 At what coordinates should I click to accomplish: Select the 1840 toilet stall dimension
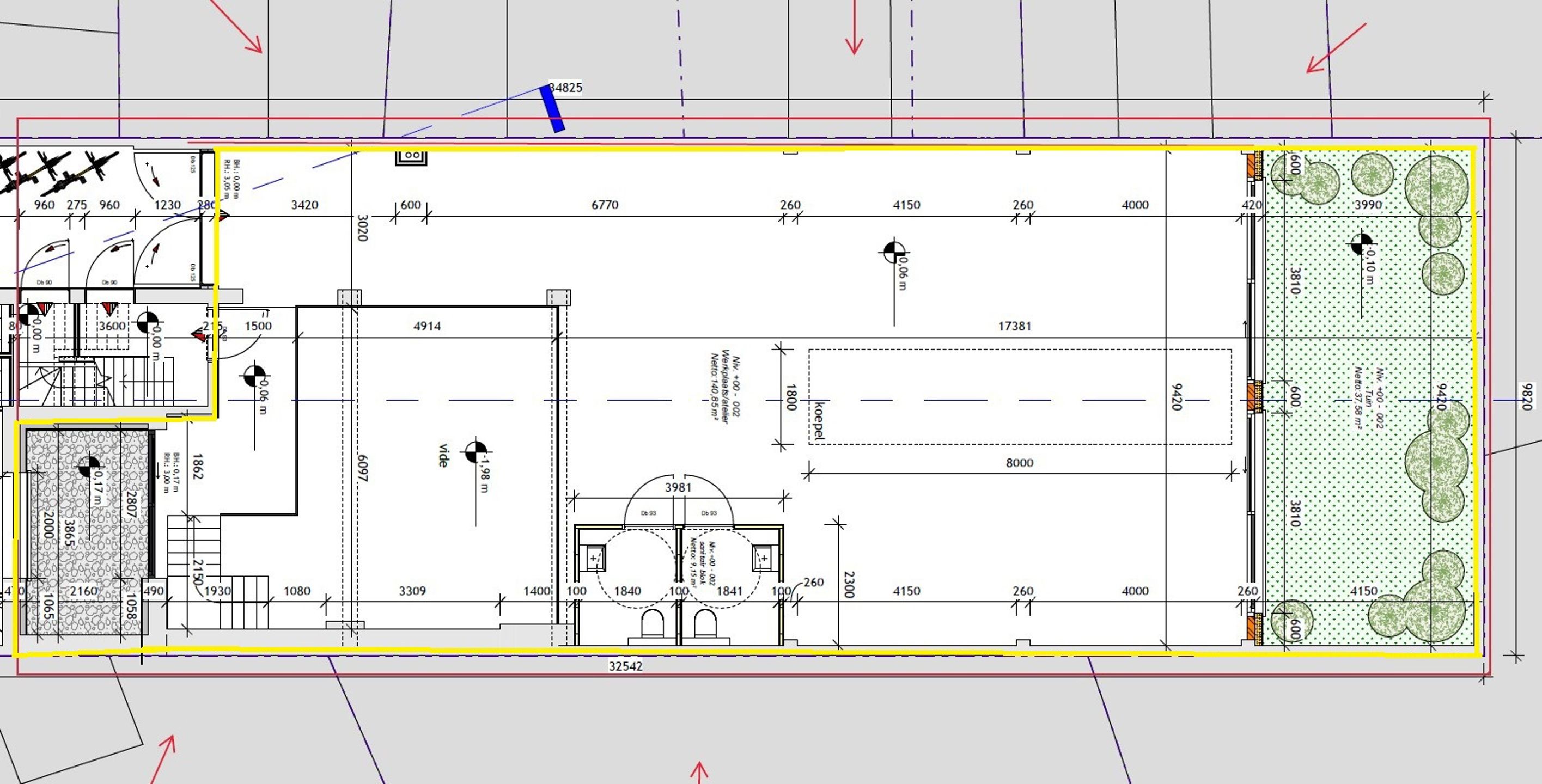click(x=627, y=591)
